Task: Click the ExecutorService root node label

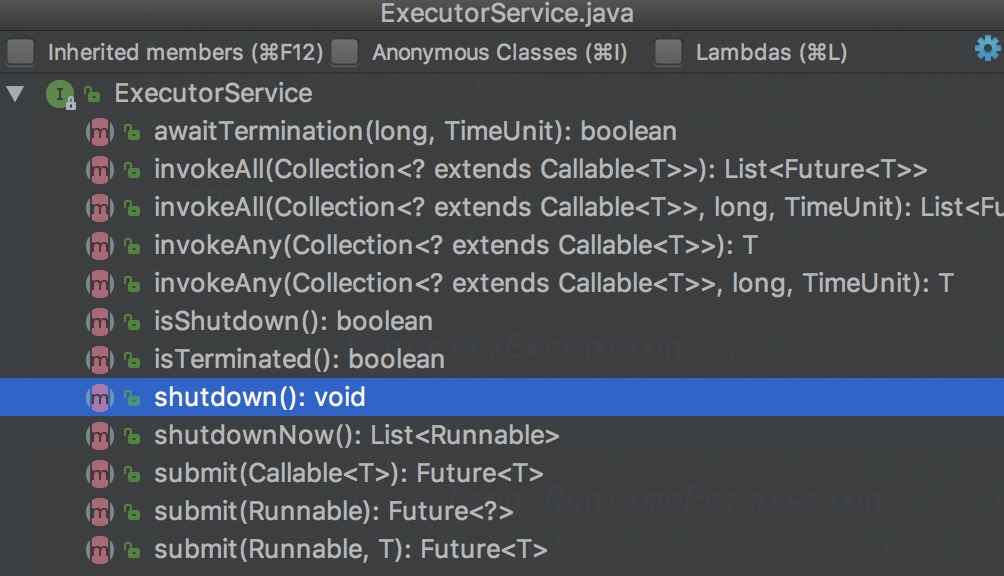Action: (x=213, y=94)
